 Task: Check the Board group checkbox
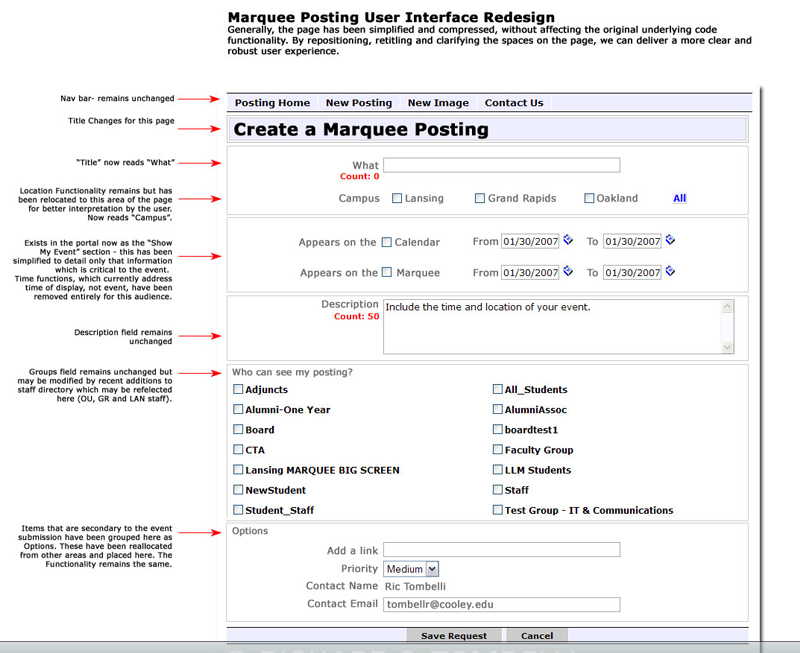[238, 430]
